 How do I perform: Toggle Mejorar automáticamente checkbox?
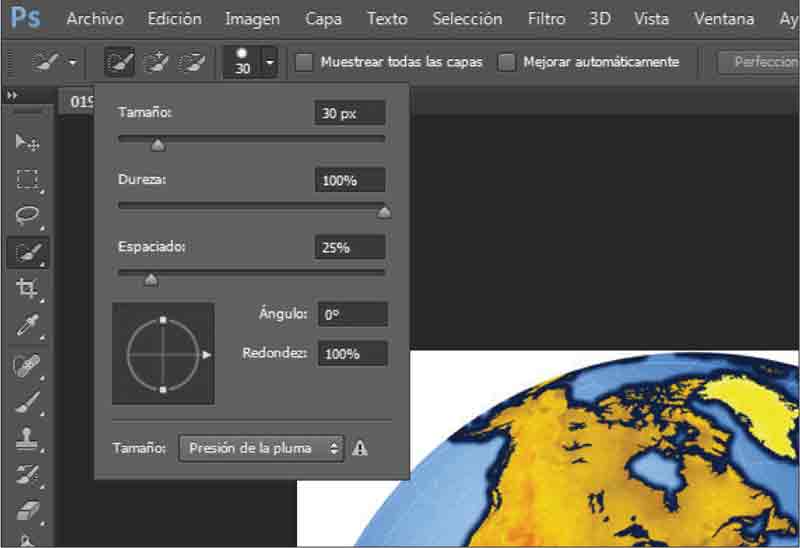tap(507, 62)
